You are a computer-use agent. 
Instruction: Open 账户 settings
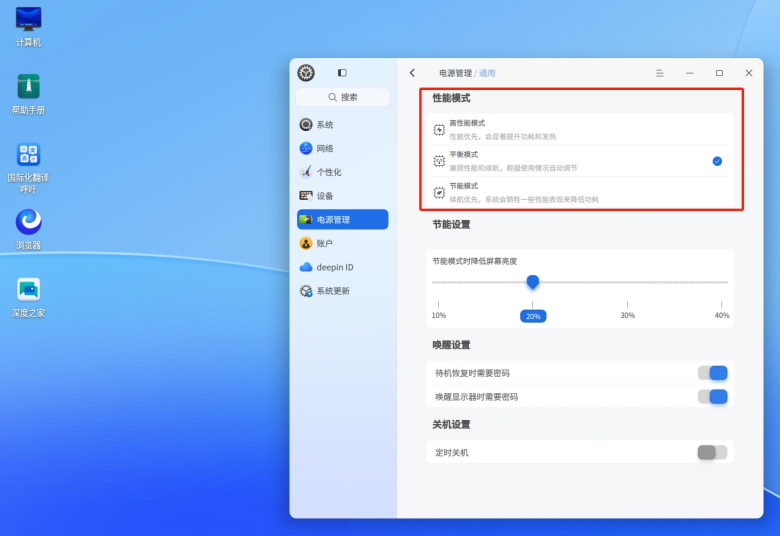343,243
